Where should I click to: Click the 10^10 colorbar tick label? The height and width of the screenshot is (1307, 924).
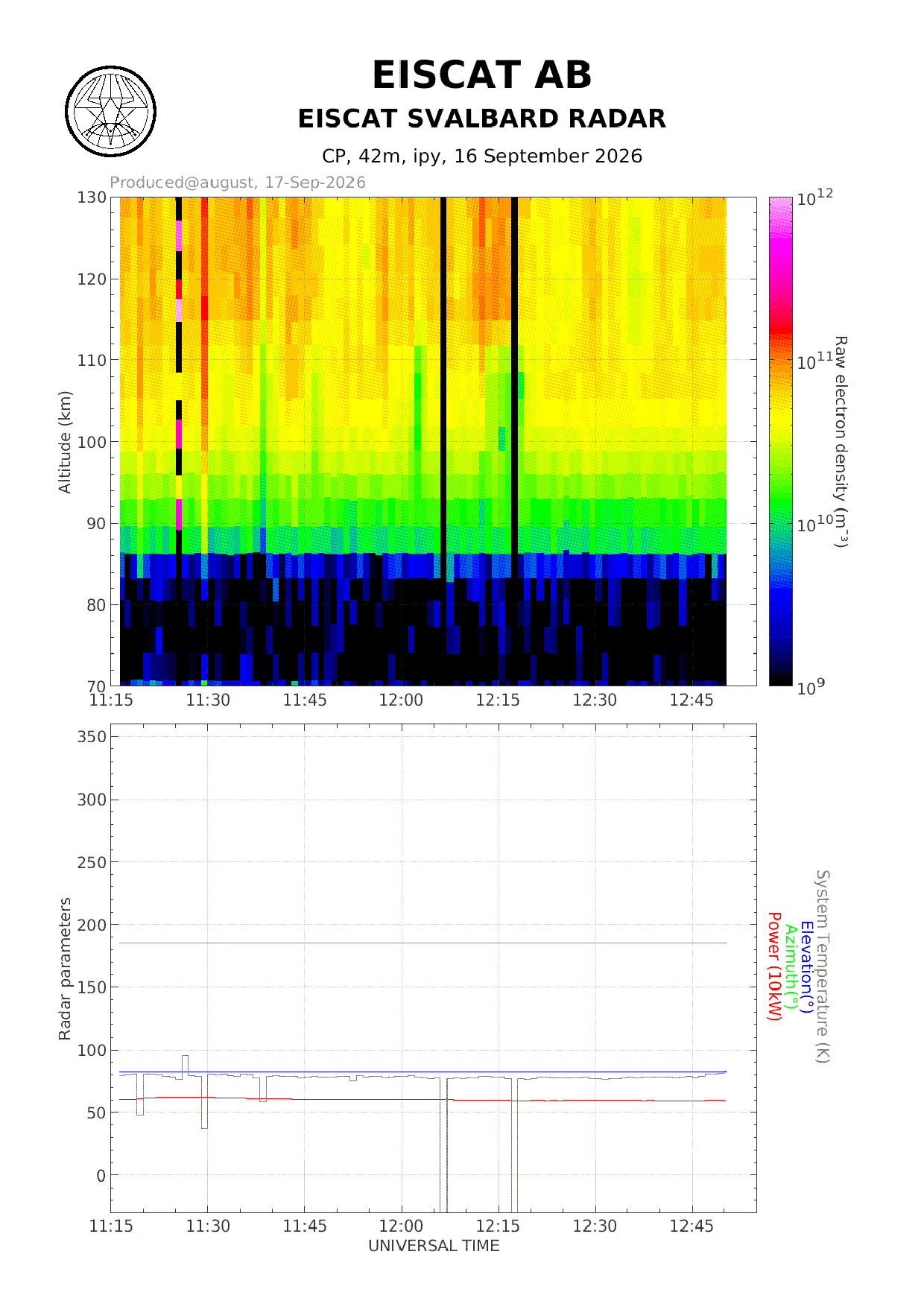[x=815, y=524]
